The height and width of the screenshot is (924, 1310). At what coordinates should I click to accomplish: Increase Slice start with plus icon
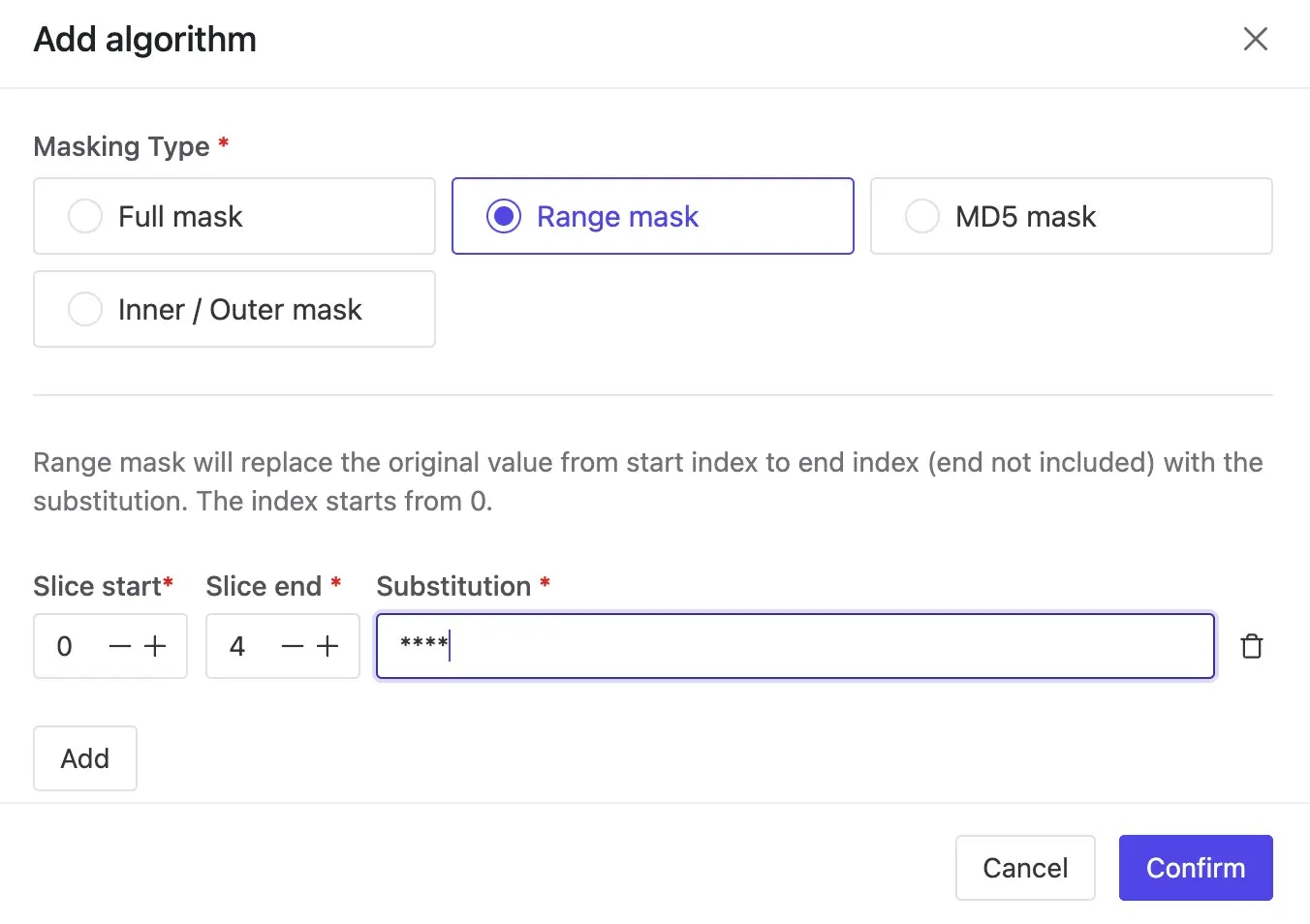pyautogui.click(x=156, y=646)
